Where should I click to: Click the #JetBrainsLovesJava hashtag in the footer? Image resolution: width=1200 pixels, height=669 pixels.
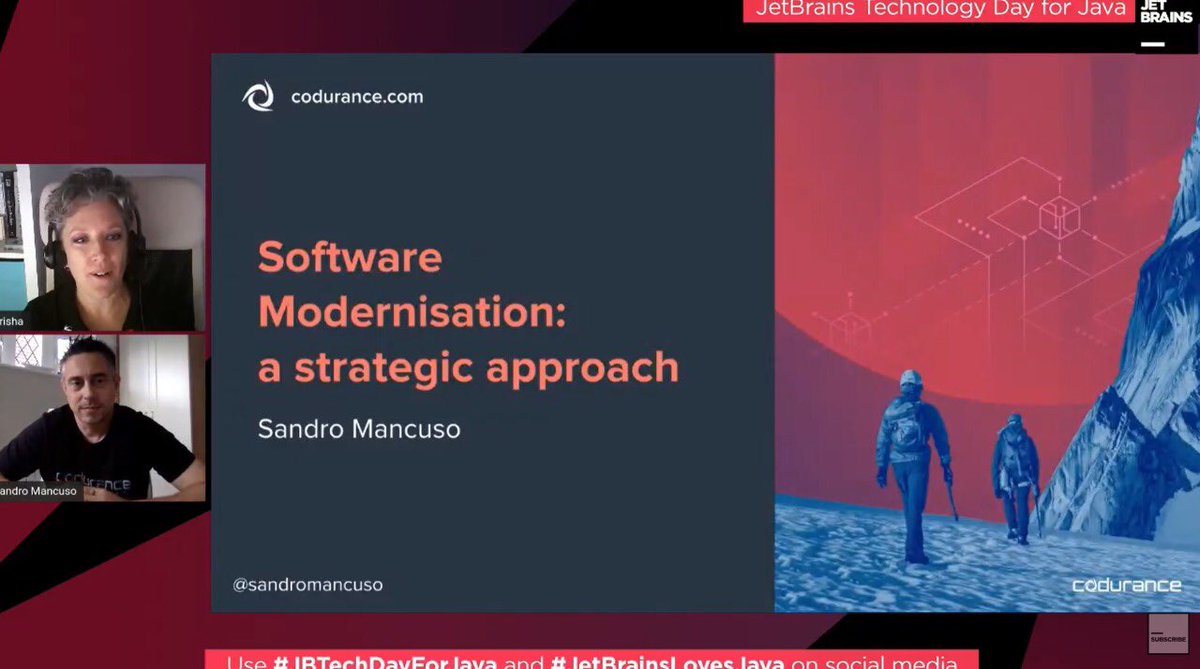[669, 662]
